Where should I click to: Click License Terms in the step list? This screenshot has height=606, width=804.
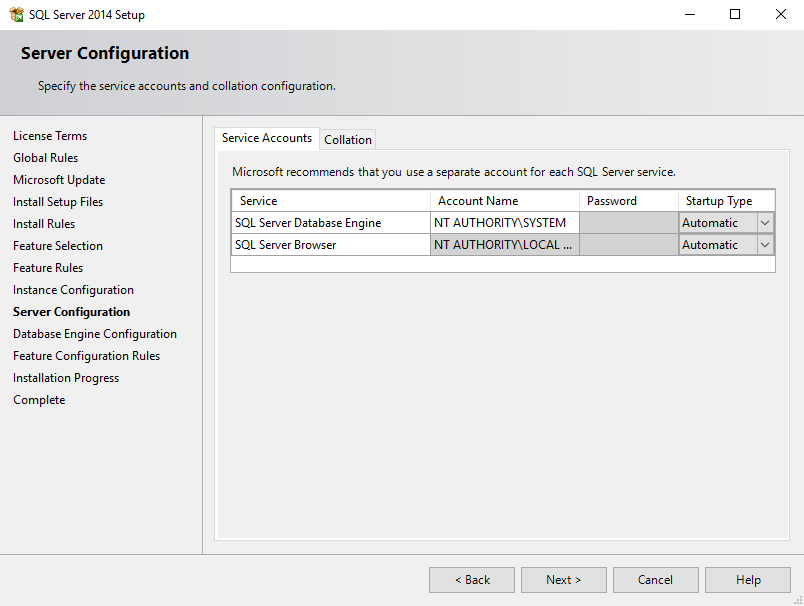point(50,136)
